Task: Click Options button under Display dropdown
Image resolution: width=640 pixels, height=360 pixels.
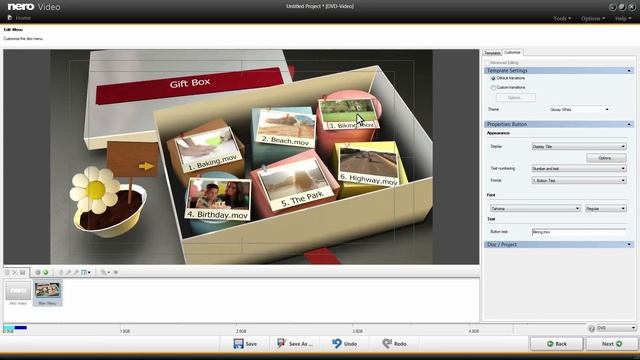Action: (606, 158)
